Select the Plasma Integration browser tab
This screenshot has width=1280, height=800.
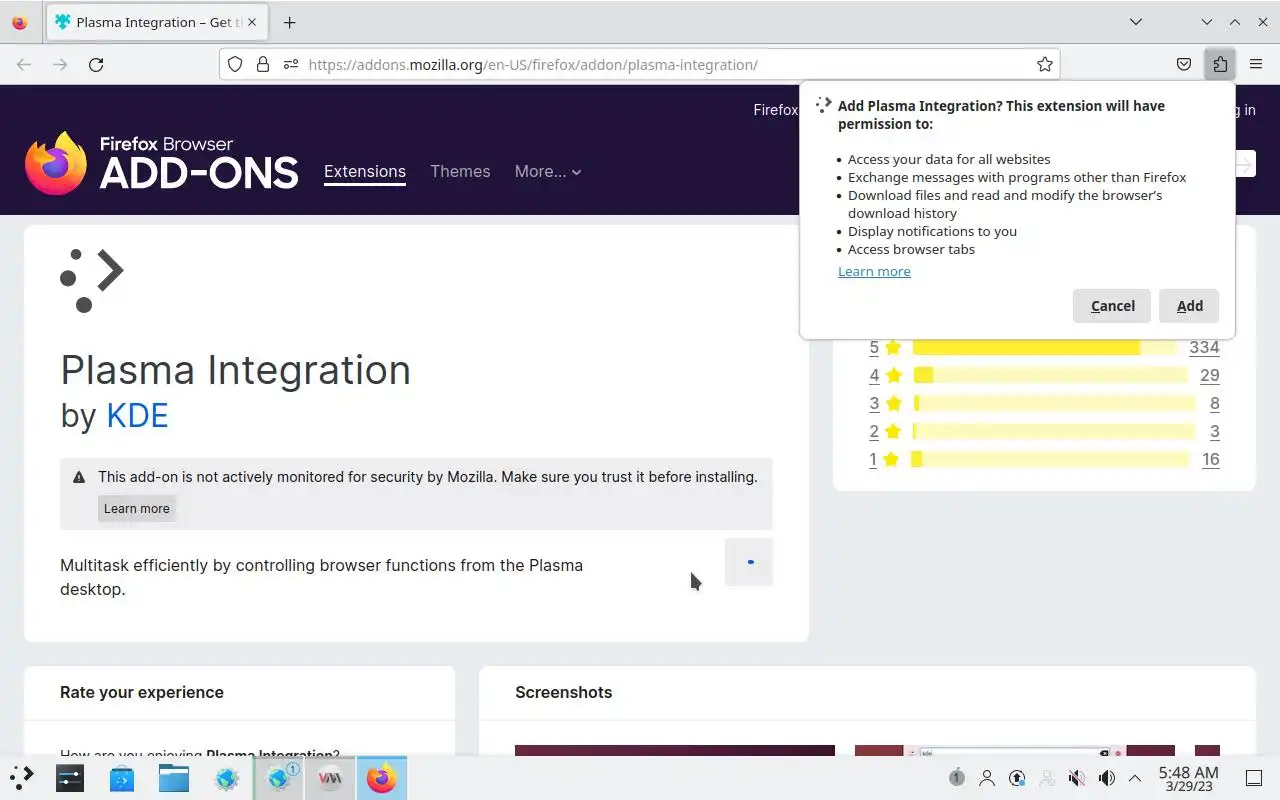[157, 22]
